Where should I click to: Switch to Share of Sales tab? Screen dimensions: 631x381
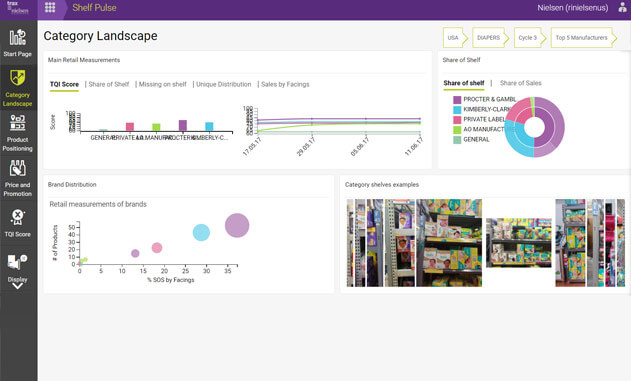point(520,83)
